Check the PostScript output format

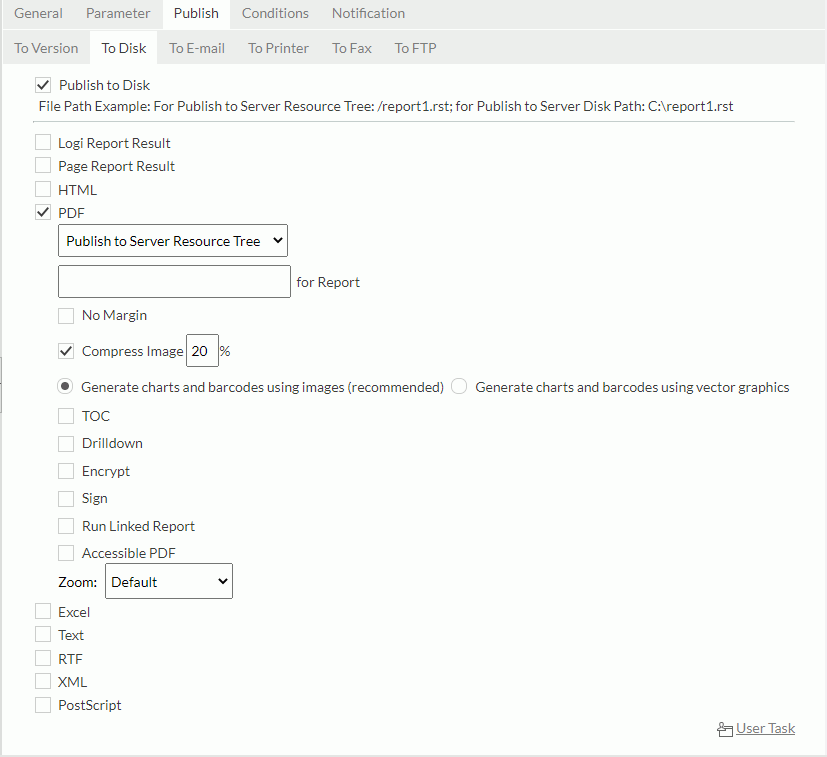pyautogui.click(x=42, y=704)
